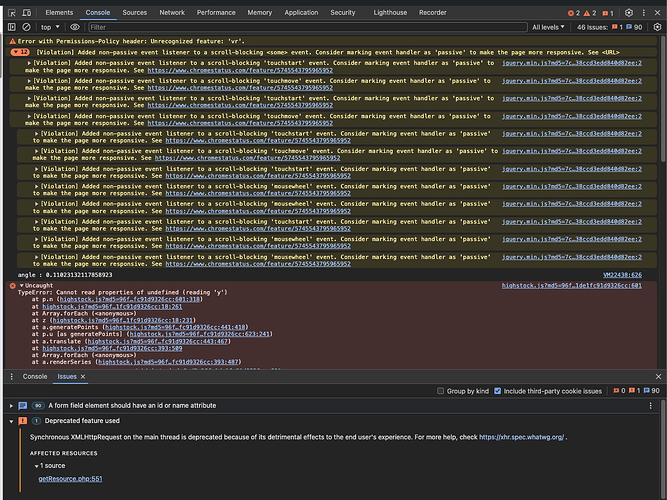Open the Application tab
The image size is (667, 500).
coord(301,13)
